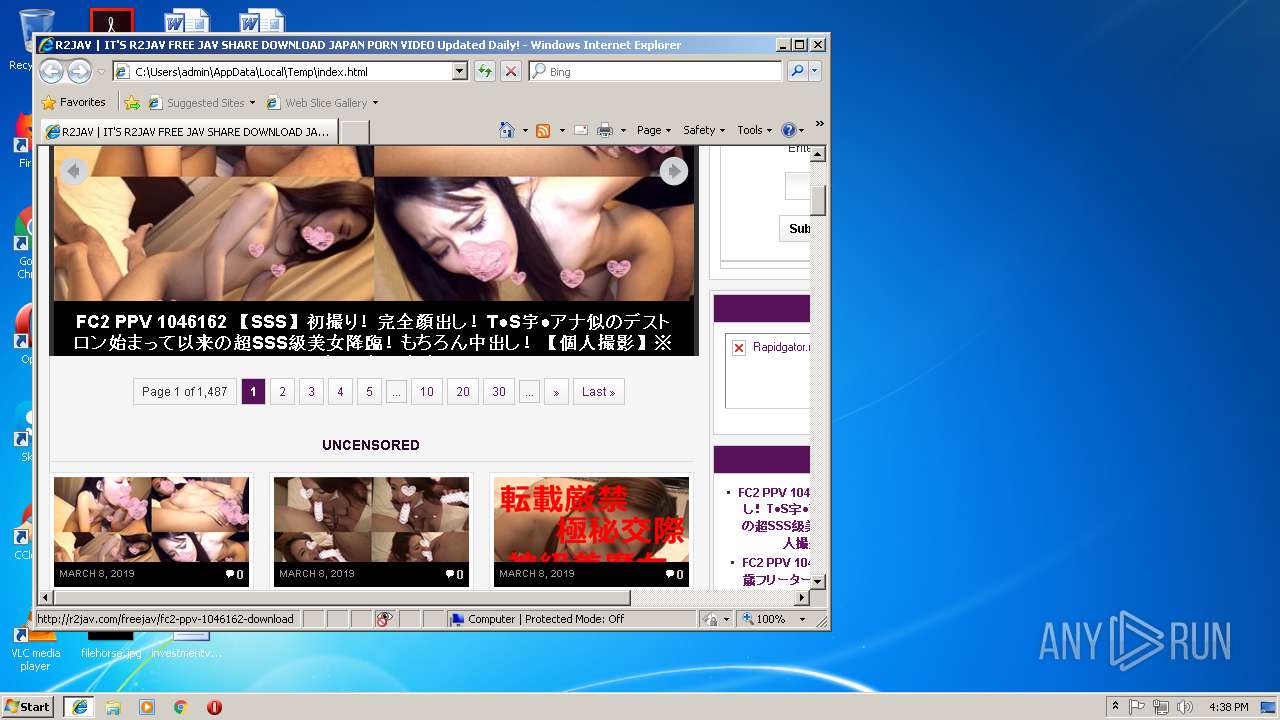Open Opera from the taskbar
Screen dimensions: 1280x720
(x=214, y=707)
